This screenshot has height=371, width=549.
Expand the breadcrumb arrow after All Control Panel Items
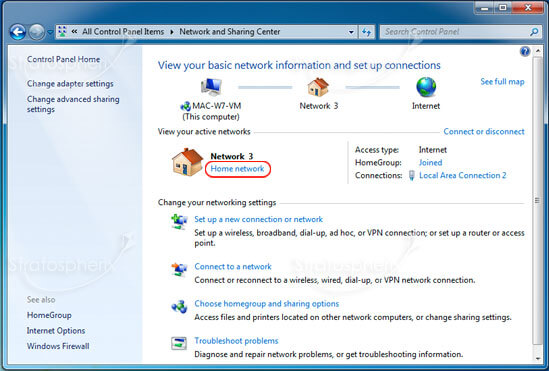172,32
